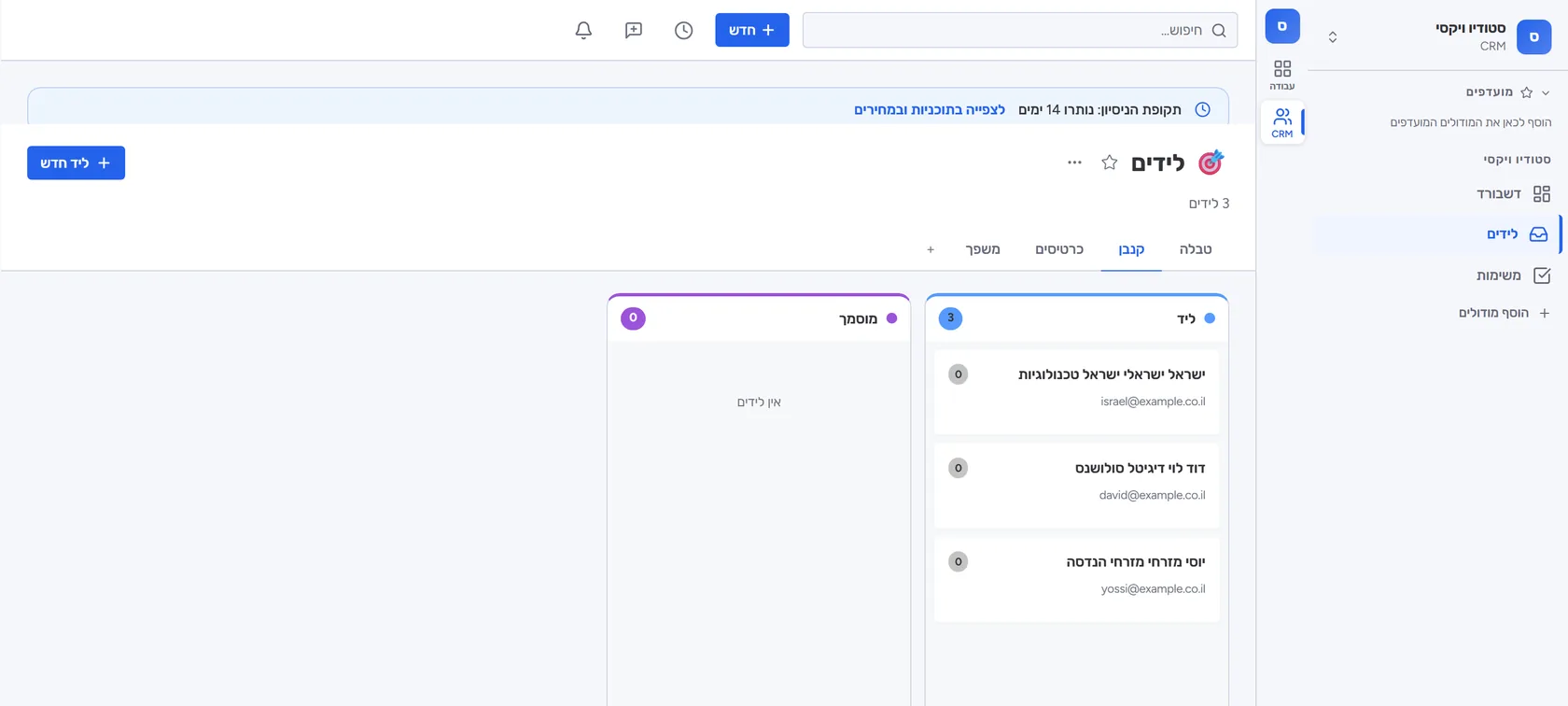Open the notifications bell

tap(583, 30)
